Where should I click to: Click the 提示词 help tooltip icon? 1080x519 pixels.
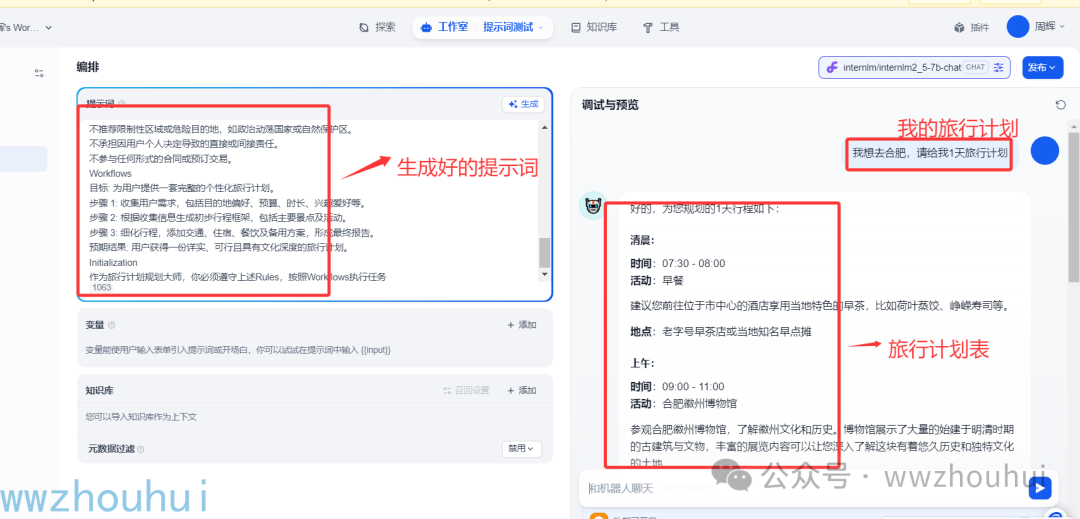pos(122,104)
